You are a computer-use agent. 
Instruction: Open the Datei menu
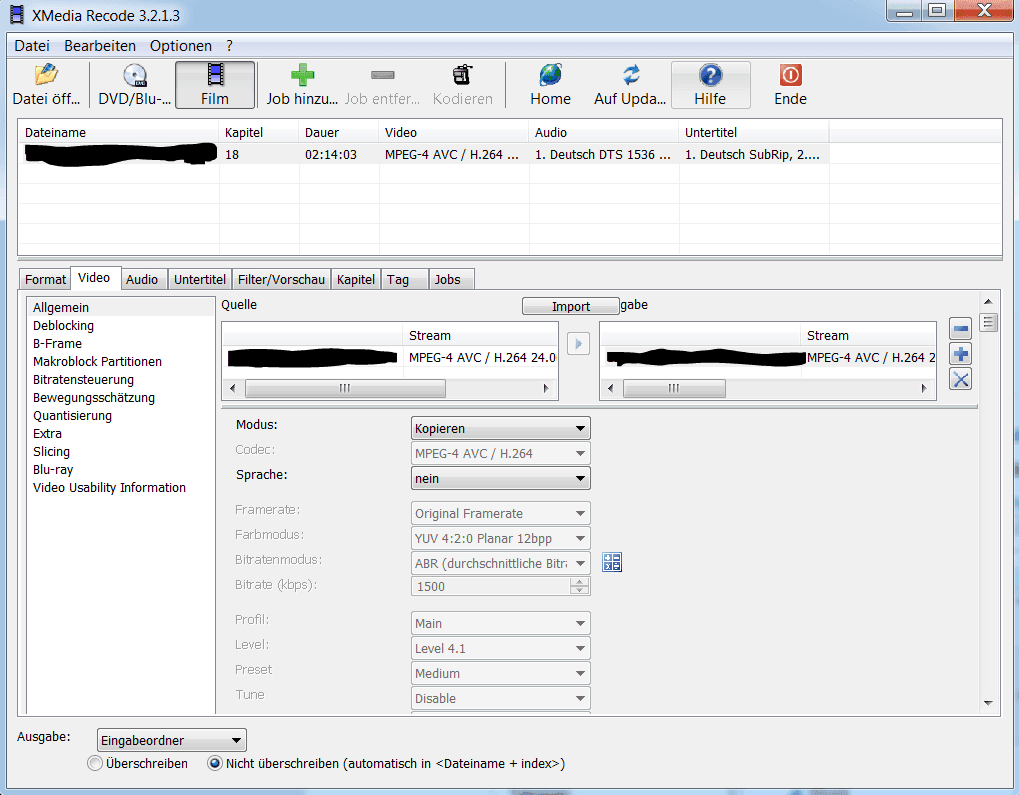click(32, 46)
